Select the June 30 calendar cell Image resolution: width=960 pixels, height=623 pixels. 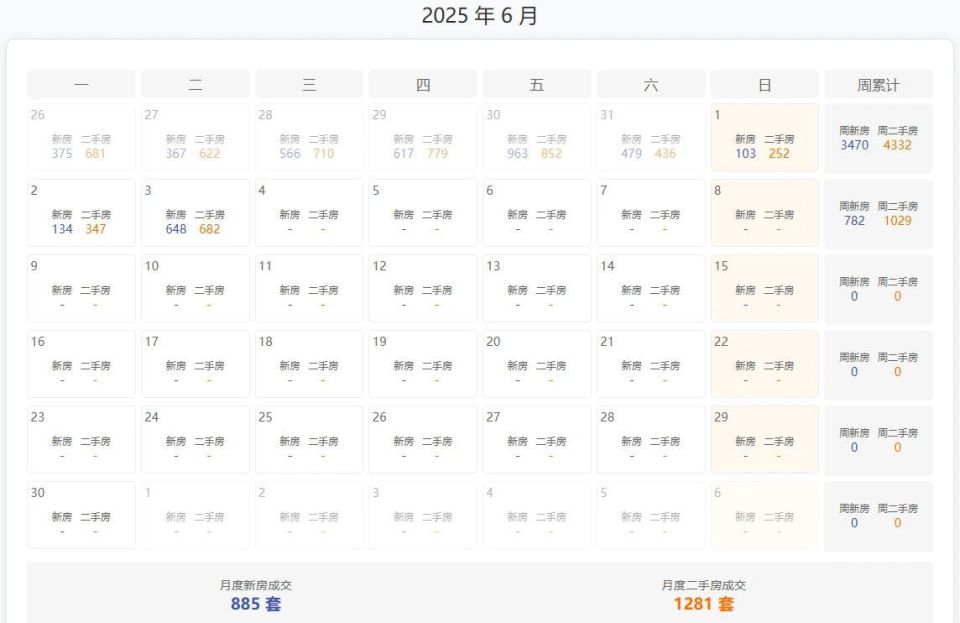coord(81,515)
